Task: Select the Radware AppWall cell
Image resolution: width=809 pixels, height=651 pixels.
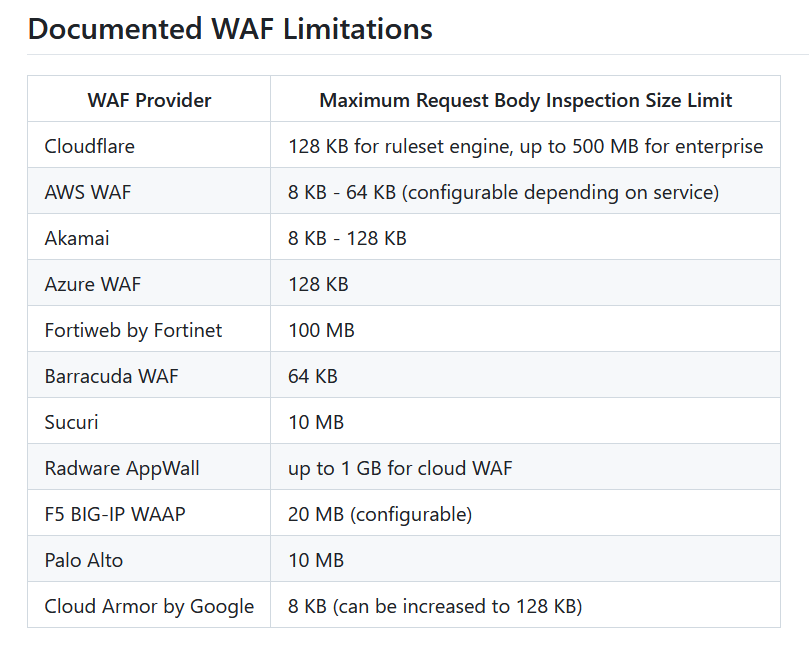Action: point(122,468)
